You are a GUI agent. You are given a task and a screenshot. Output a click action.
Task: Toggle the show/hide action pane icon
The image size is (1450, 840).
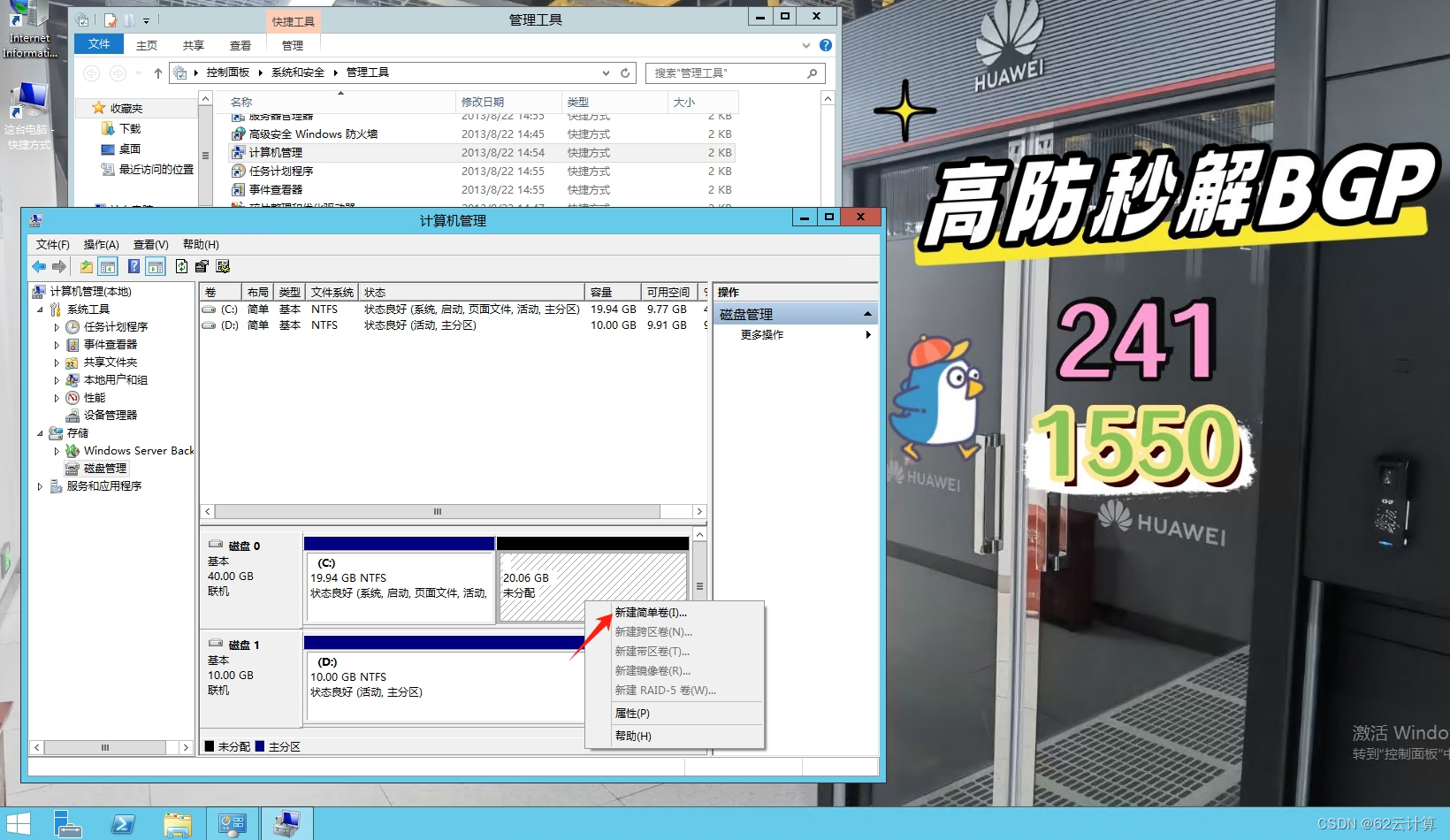(x=156, y=266)
